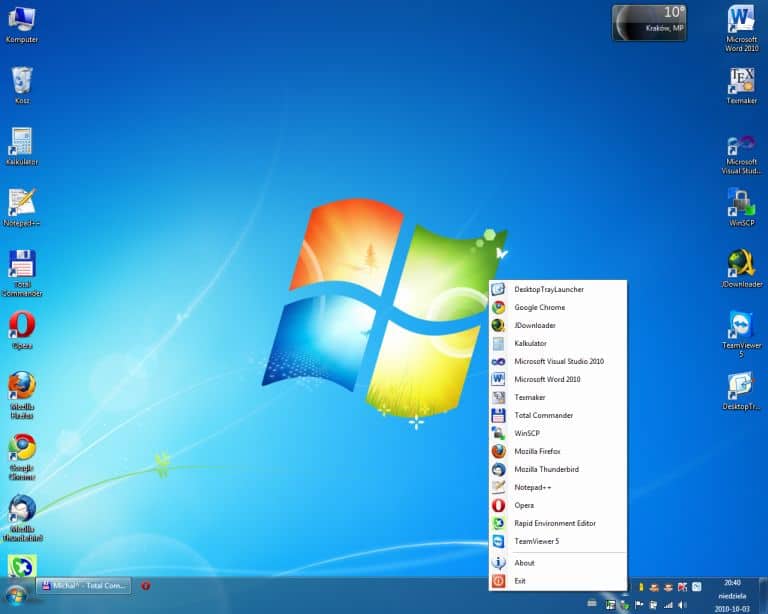Screen dimensions: 768x614
Task: Launch Mozilla Thunderbird from the tray menu
Action: point(558,469)
